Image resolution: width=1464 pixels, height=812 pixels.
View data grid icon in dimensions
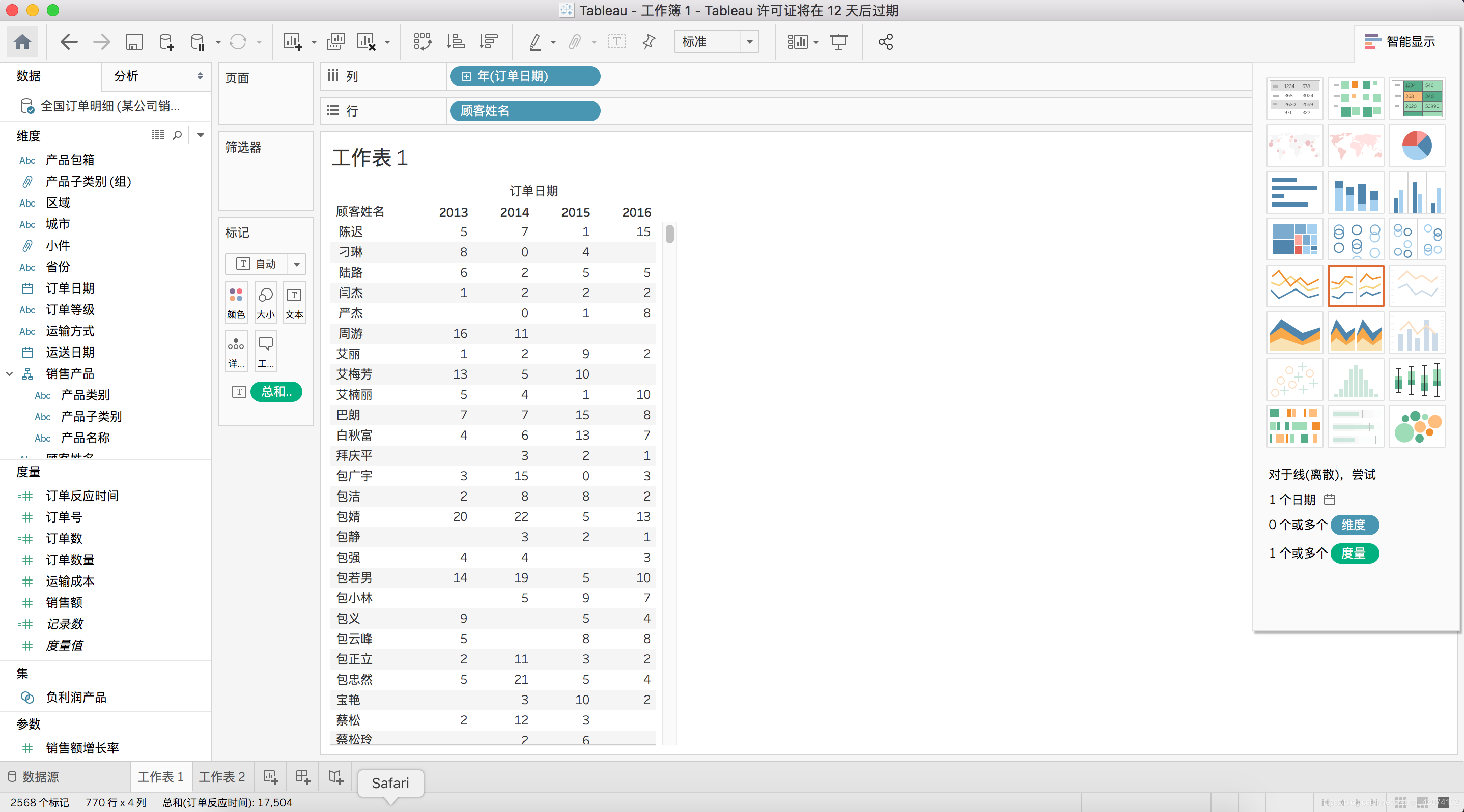[157, 135]
